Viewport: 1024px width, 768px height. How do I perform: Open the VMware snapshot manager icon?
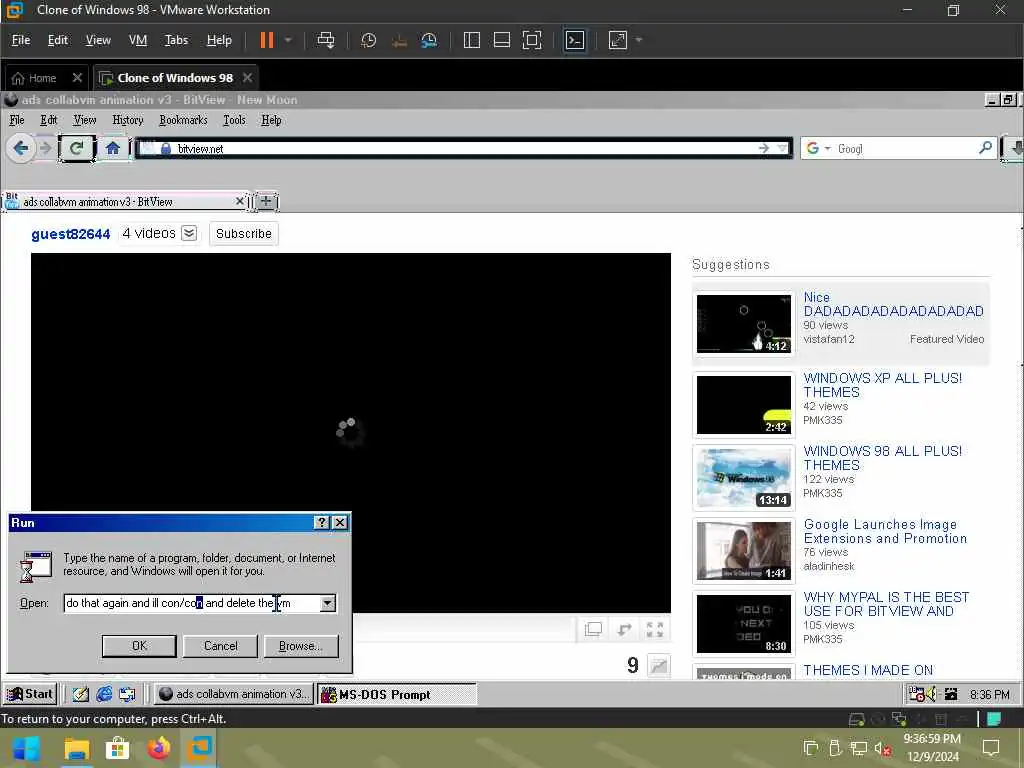[x=429, y=40]
